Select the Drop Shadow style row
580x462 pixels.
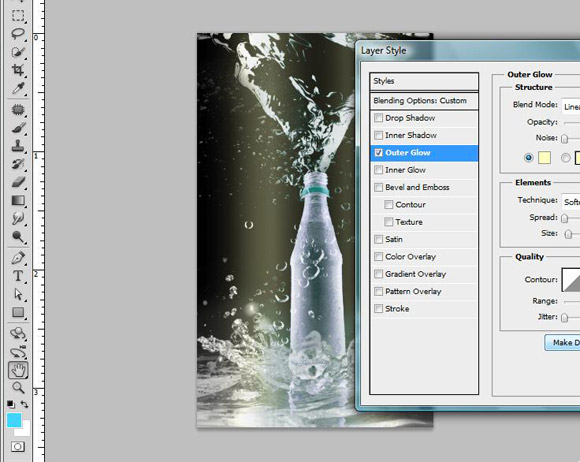click(424, 118)
